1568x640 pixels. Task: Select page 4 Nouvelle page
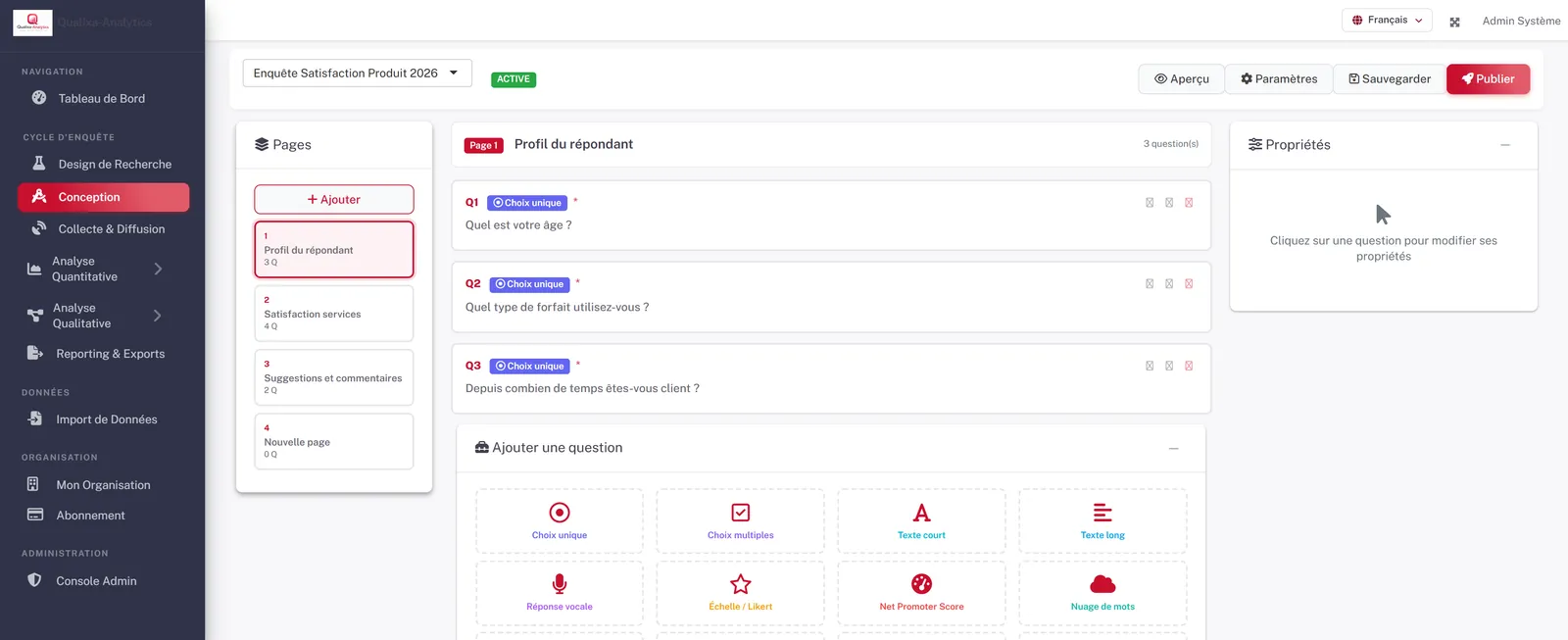point(334,441)
